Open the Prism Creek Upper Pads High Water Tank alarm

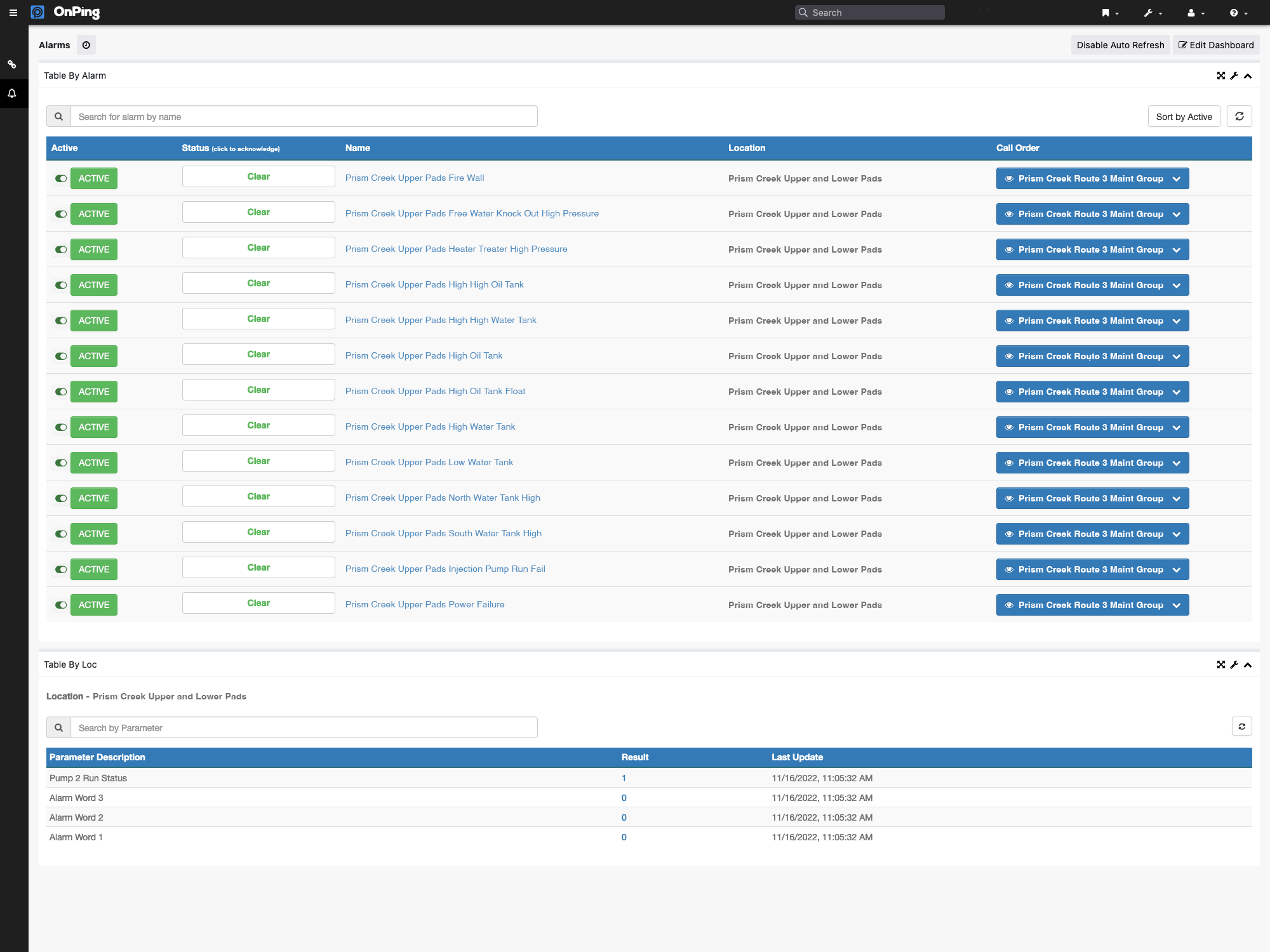pyautogui.click(x=430, y=426)
